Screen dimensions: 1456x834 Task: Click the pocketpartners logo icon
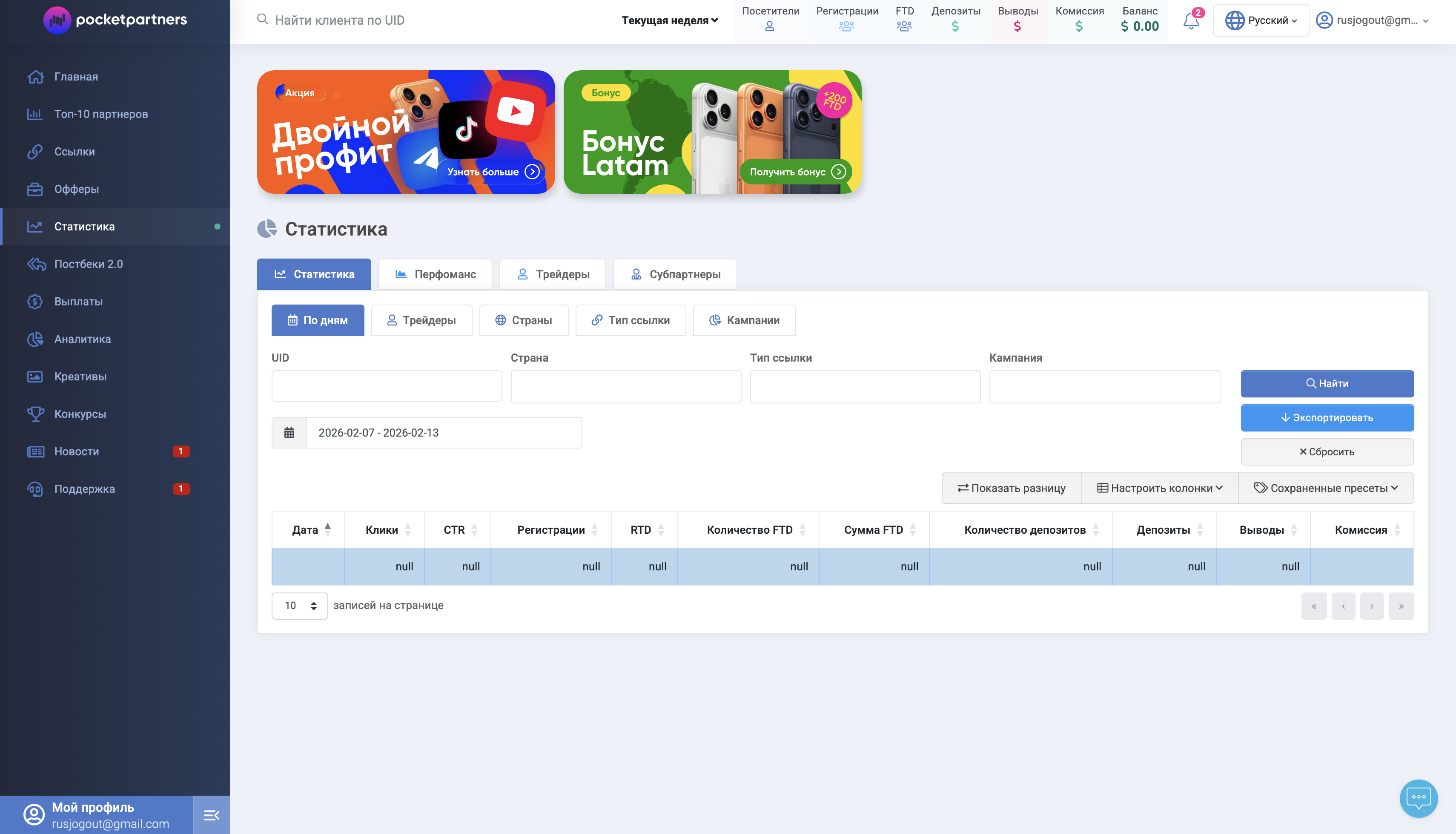point(57,20)
